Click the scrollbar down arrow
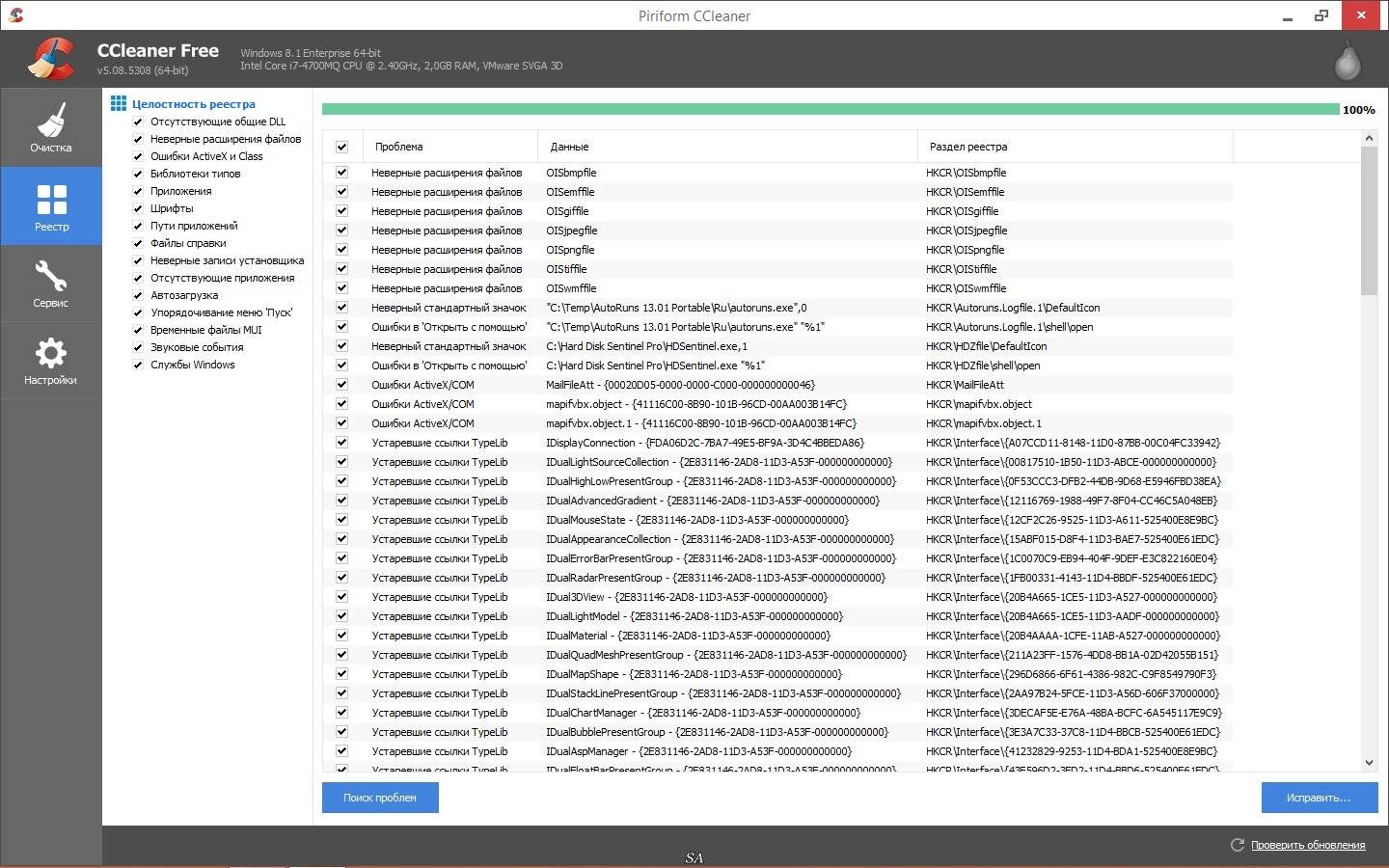This screenshot has width=1389, height=868. tap(1369, 763)
